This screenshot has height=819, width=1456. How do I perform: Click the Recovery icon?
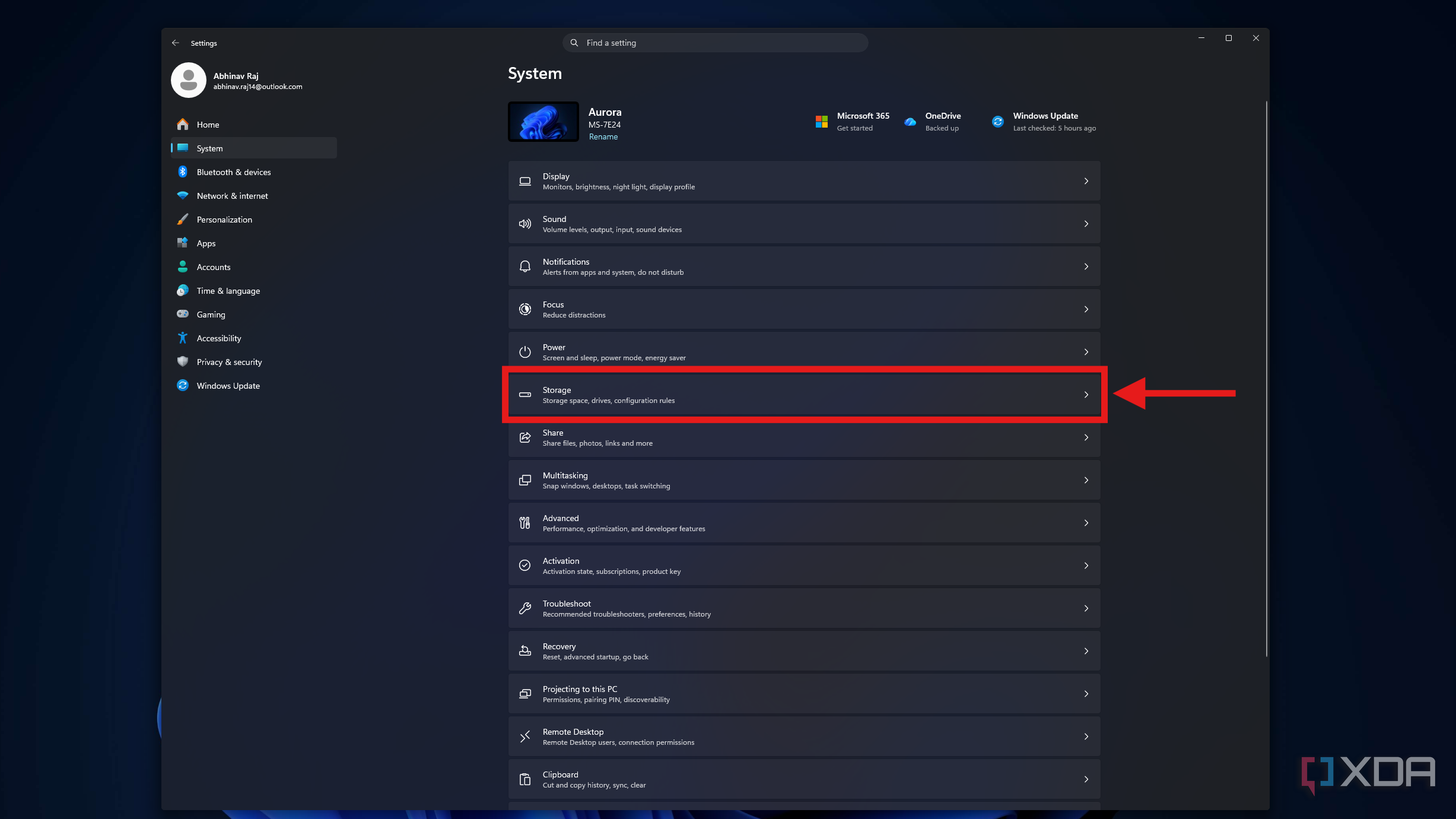click(525, 651)
